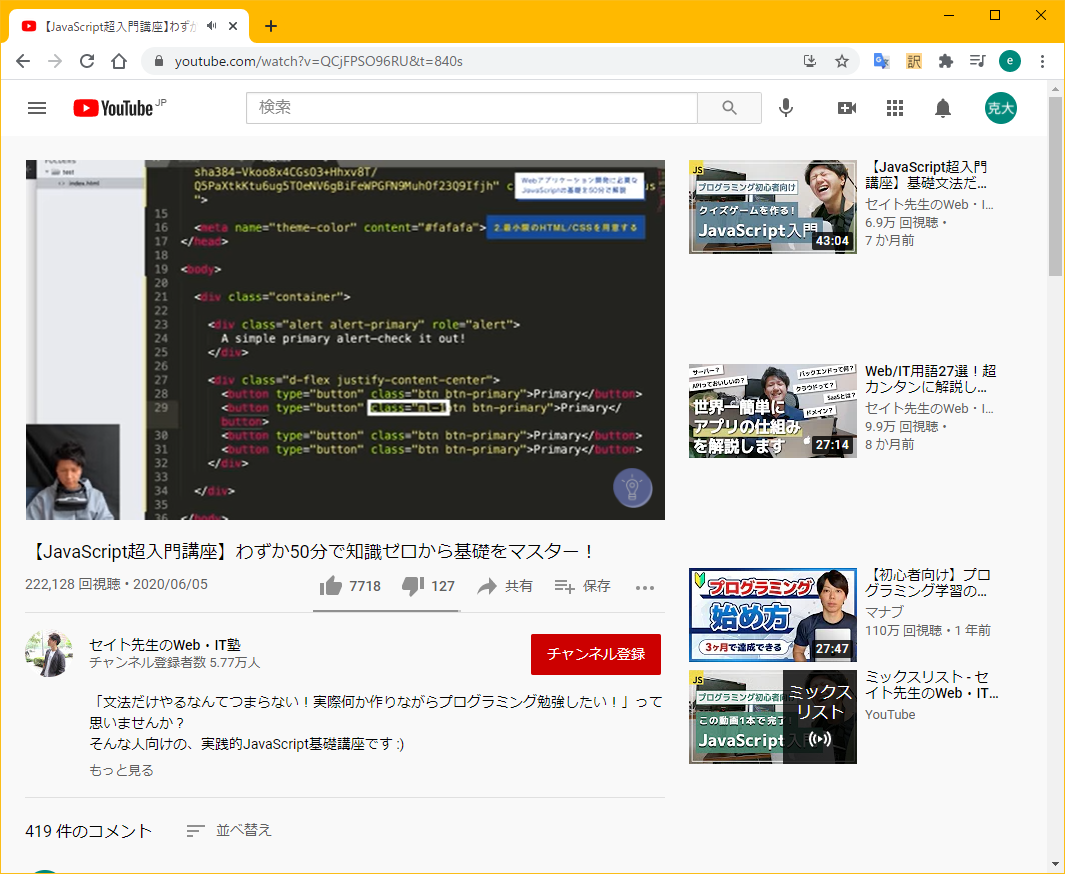The image size is (1065, 874).
Task: Open thumbnail of JavaScript入門 43:04 video
Action: (x=773, y=207)
